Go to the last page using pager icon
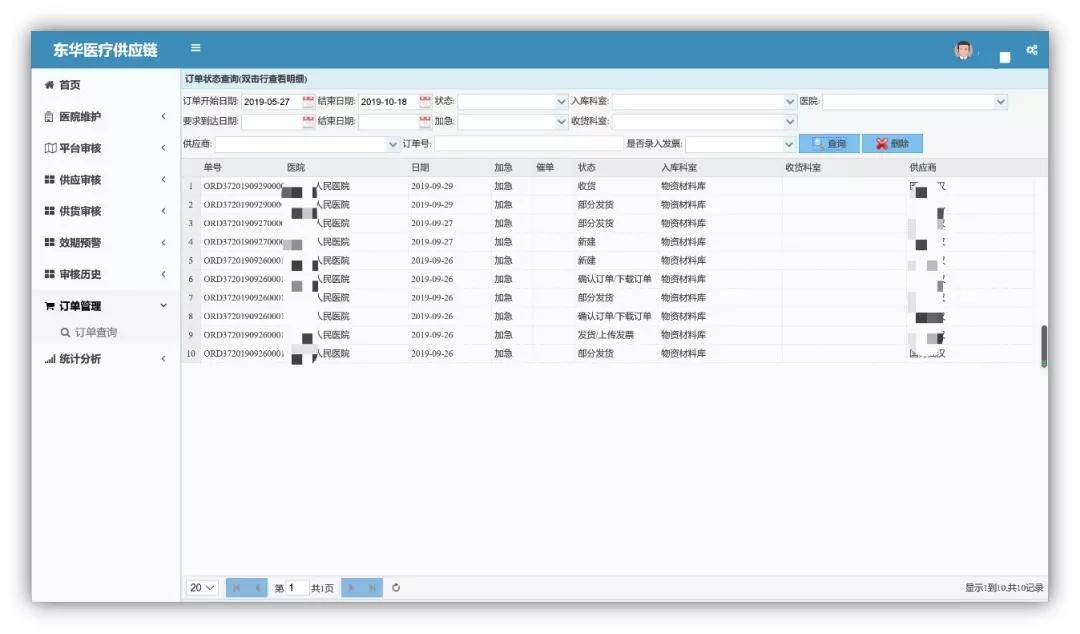The height and width of the screenshot is (634, 1080). point(372,588)
